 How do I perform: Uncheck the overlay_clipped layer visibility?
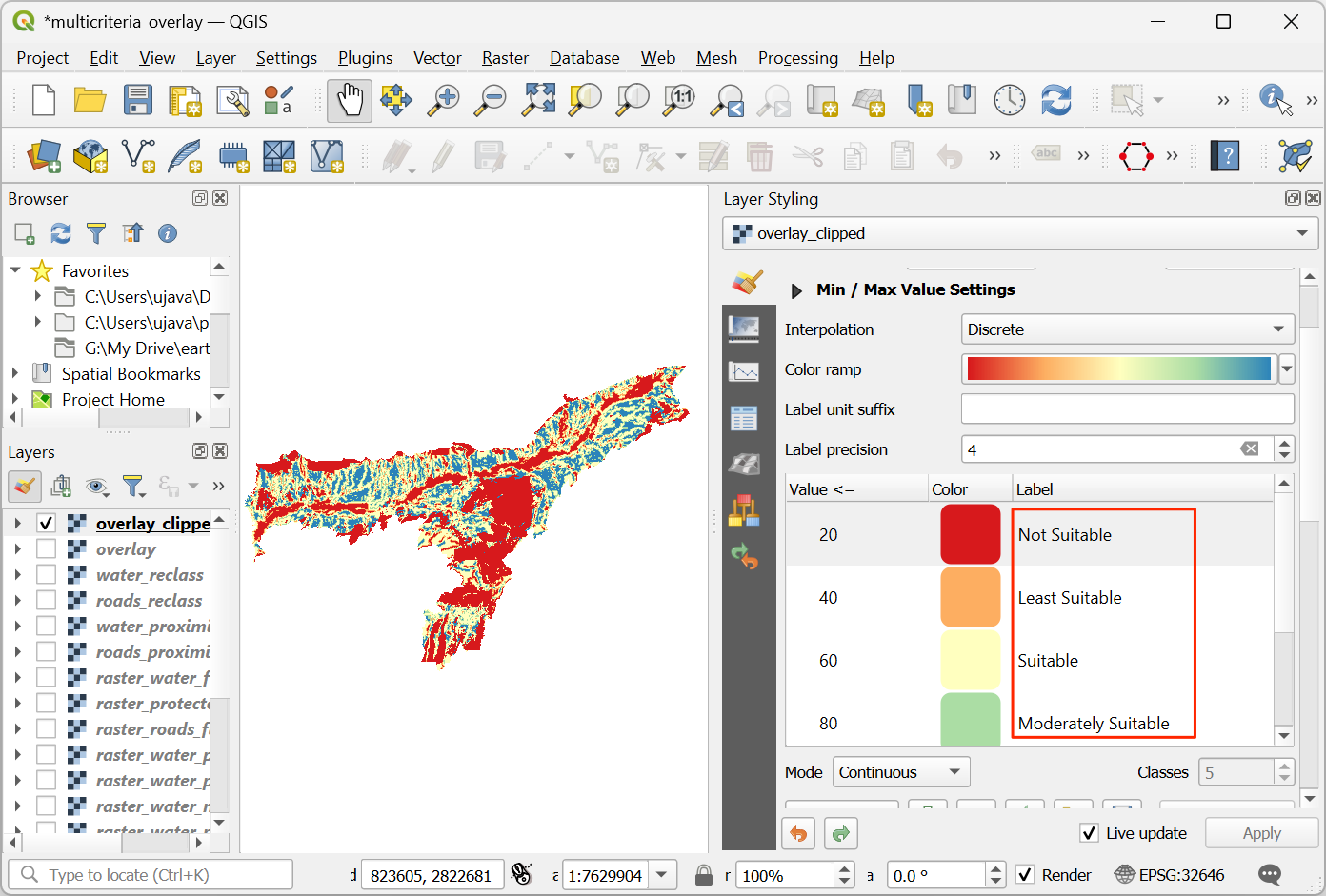[46, 524]
